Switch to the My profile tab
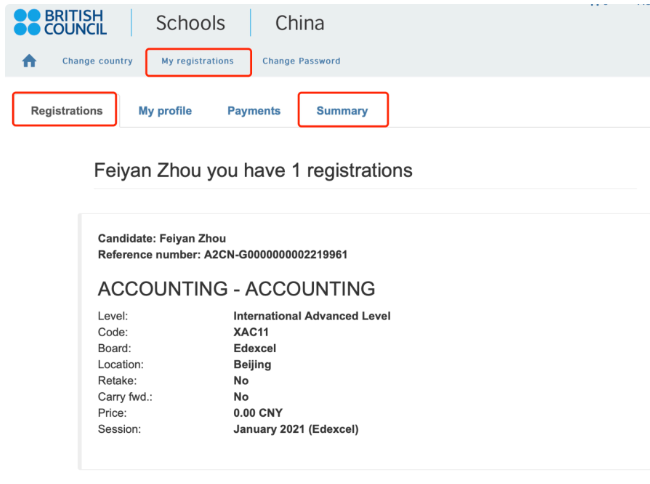Image resolution: width=650 pixels, height=484 pixels. tap(165, 111)
